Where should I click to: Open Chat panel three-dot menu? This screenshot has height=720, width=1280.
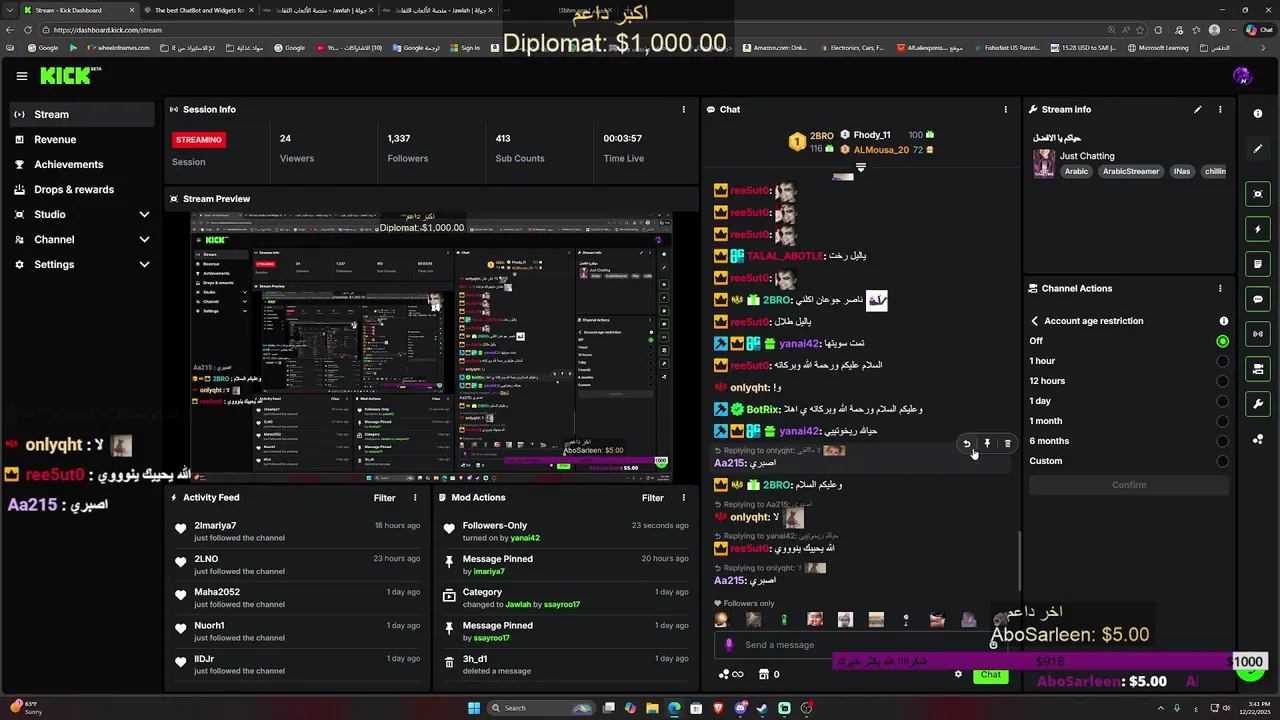(1006, 109)
